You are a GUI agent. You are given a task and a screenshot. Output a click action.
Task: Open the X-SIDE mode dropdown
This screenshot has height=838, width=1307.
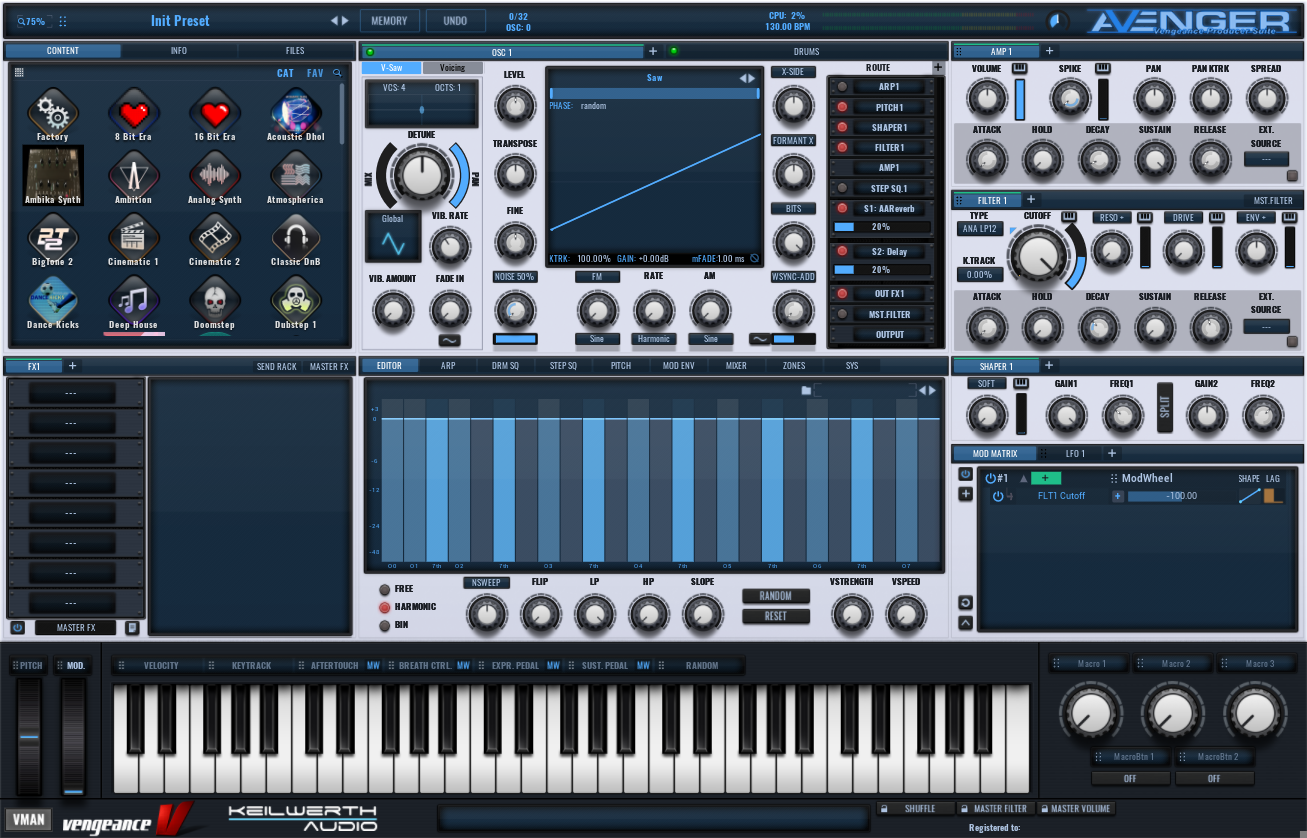coord(793,72)
